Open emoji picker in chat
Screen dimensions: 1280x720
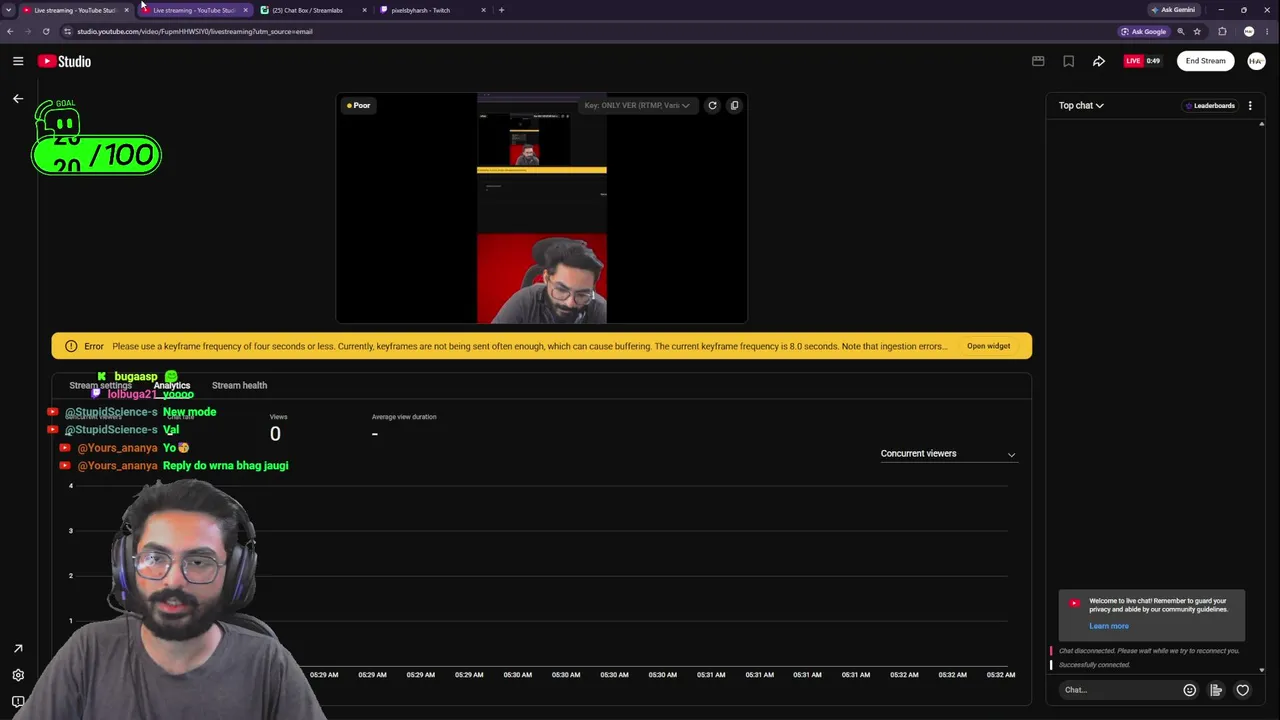pos(1189,690)
